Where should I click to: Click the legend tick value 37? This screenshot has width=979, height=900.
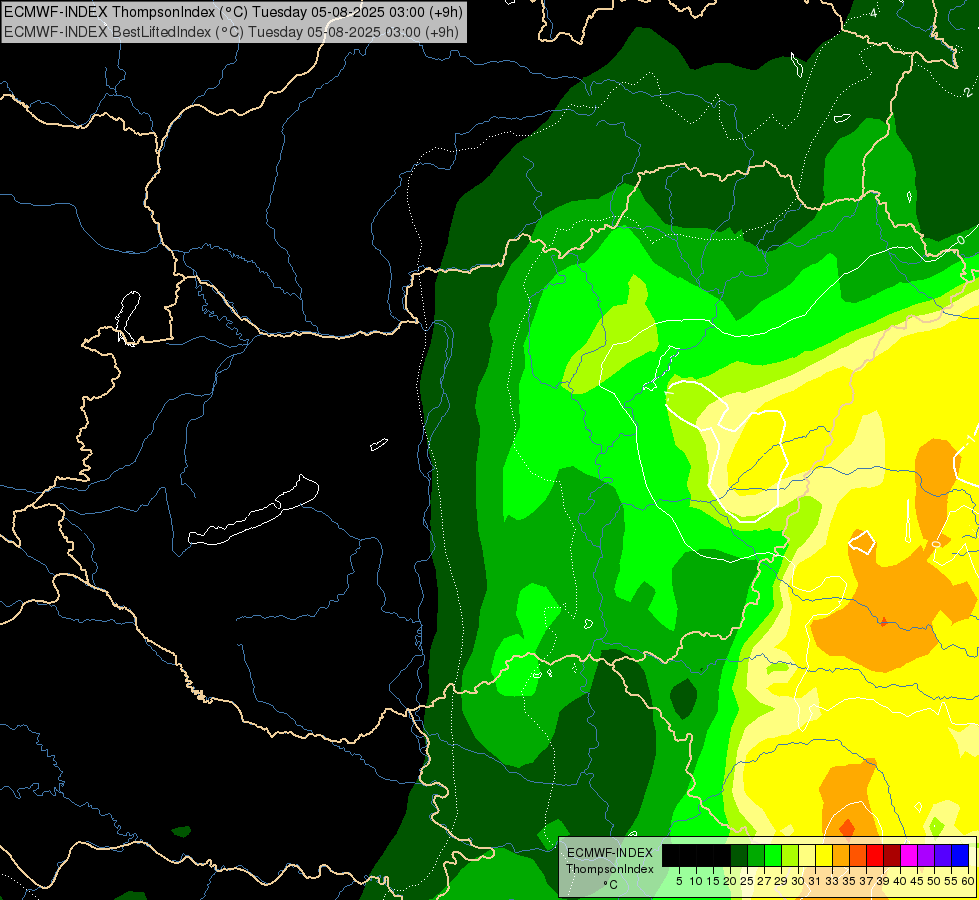[x=866, y=881]
